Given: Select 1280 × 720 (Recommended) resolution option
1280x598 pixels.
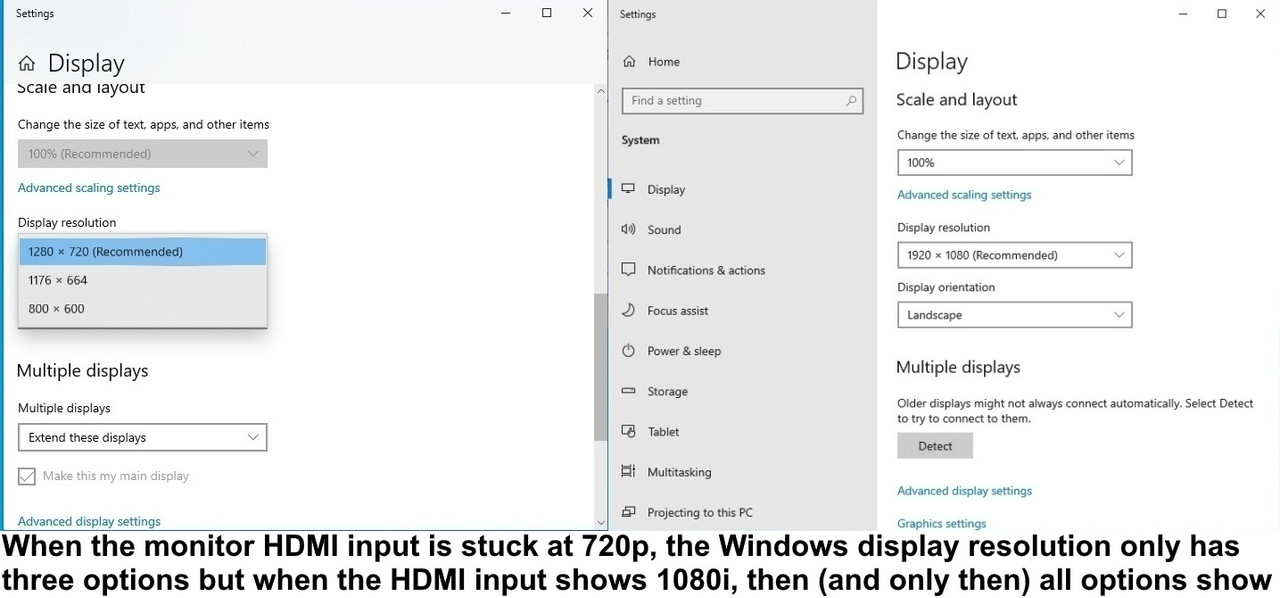Looking at the screenshot, I should [x=142, y=252].
